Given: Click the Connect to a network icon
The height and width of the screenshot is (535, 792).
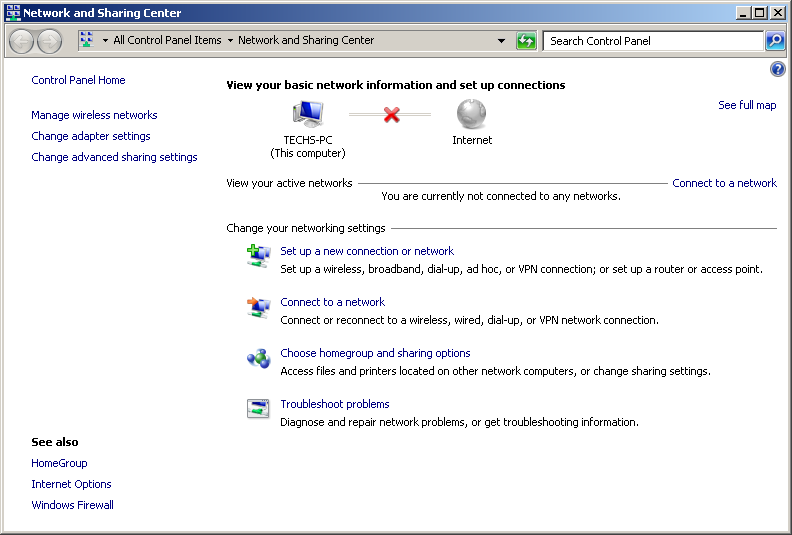Looking at the screenshot, I should tap(258, 307).
